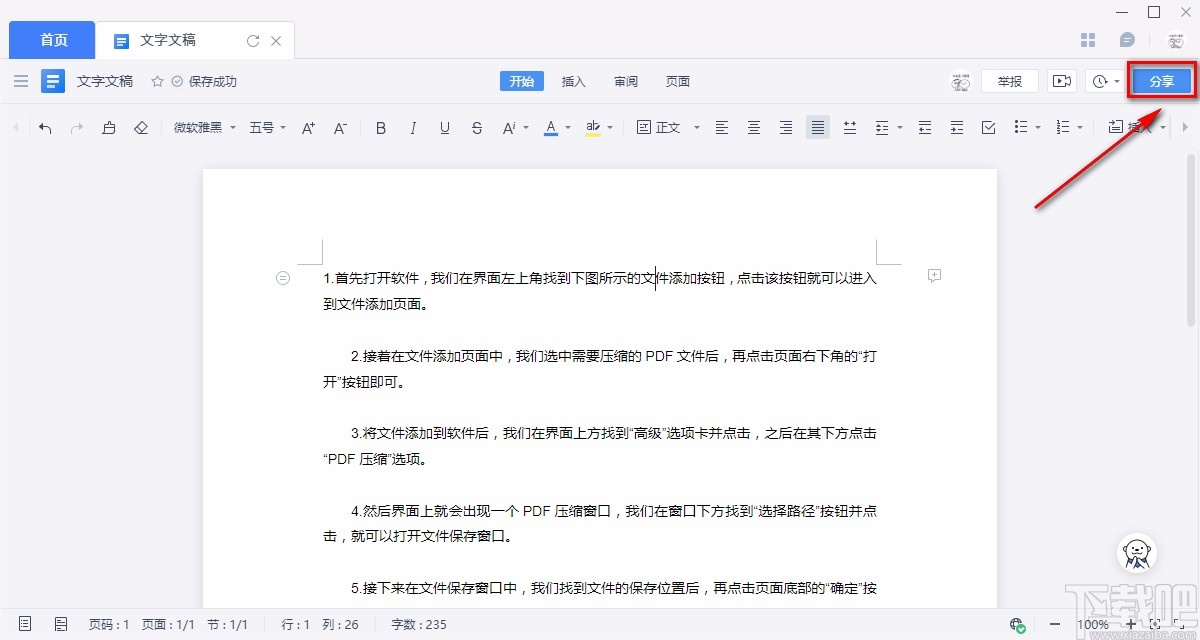Zoom out with the minus button

1054,624
